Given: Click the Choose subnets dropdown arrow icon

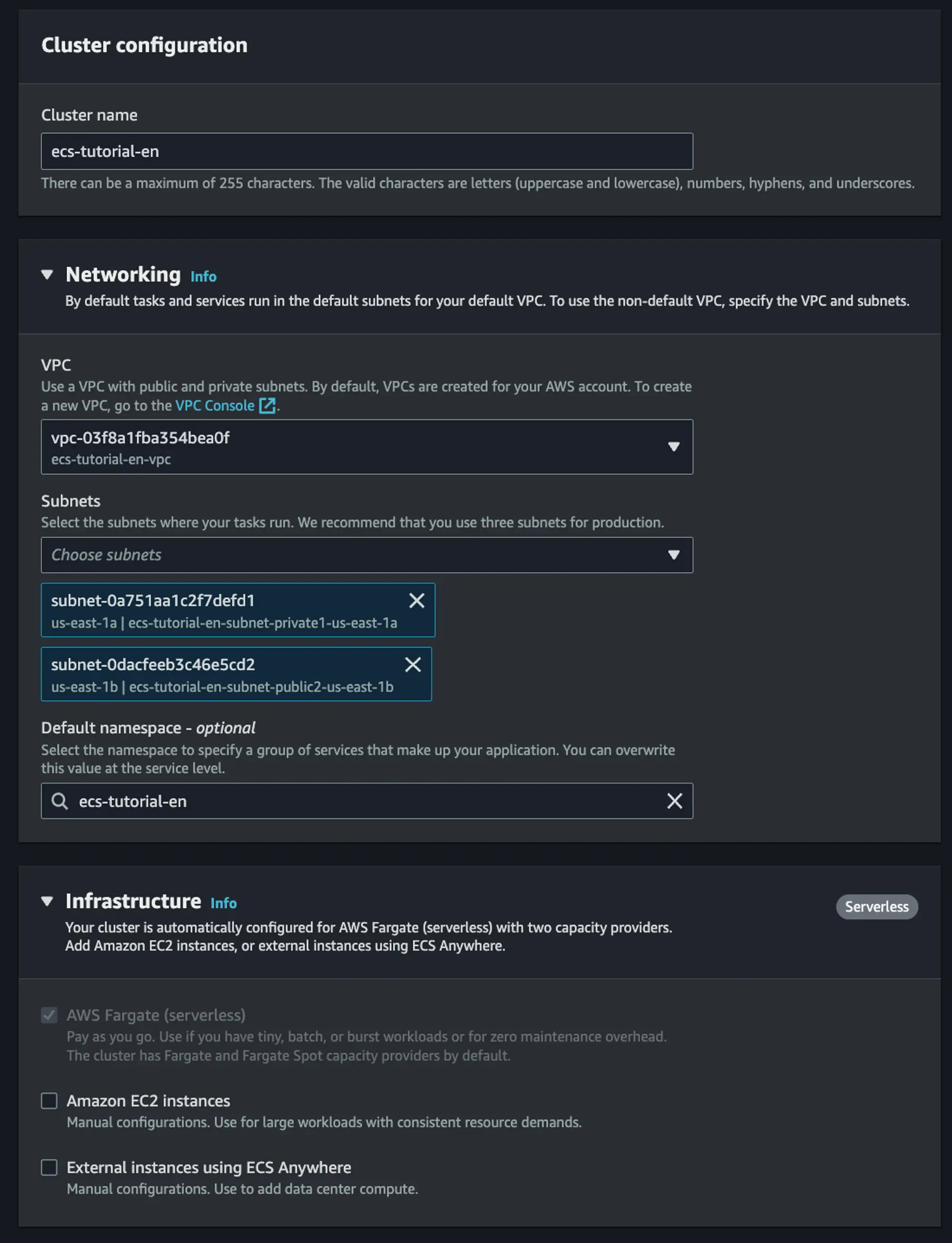Looking at the screenshot, I should coord(674,555).
